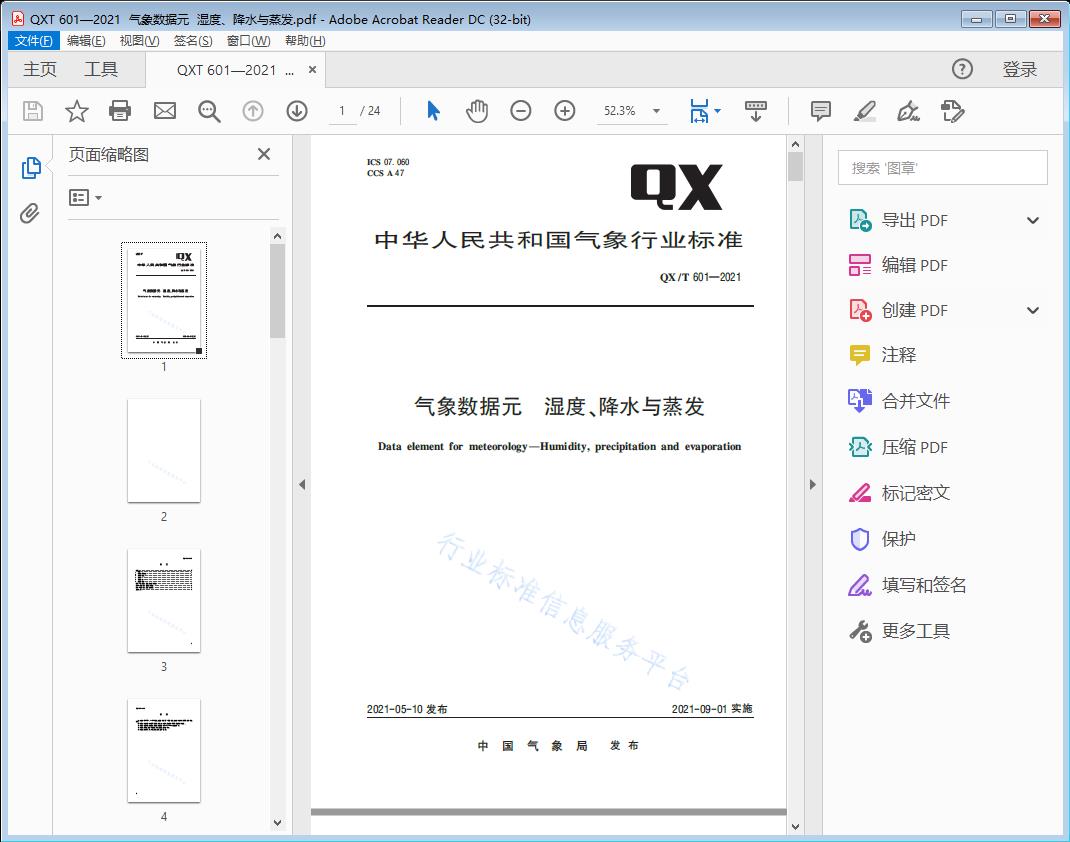Toggle the page thumbnails sidebar icon
This screenshot has height=842, width=1070.
tap(30, 167)
